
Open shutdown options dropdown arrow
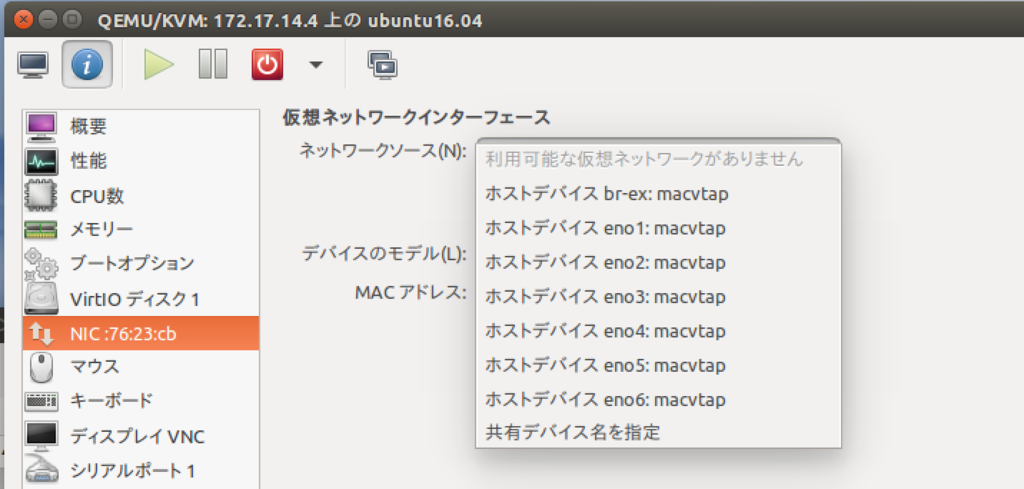click(x=316, y=65)
